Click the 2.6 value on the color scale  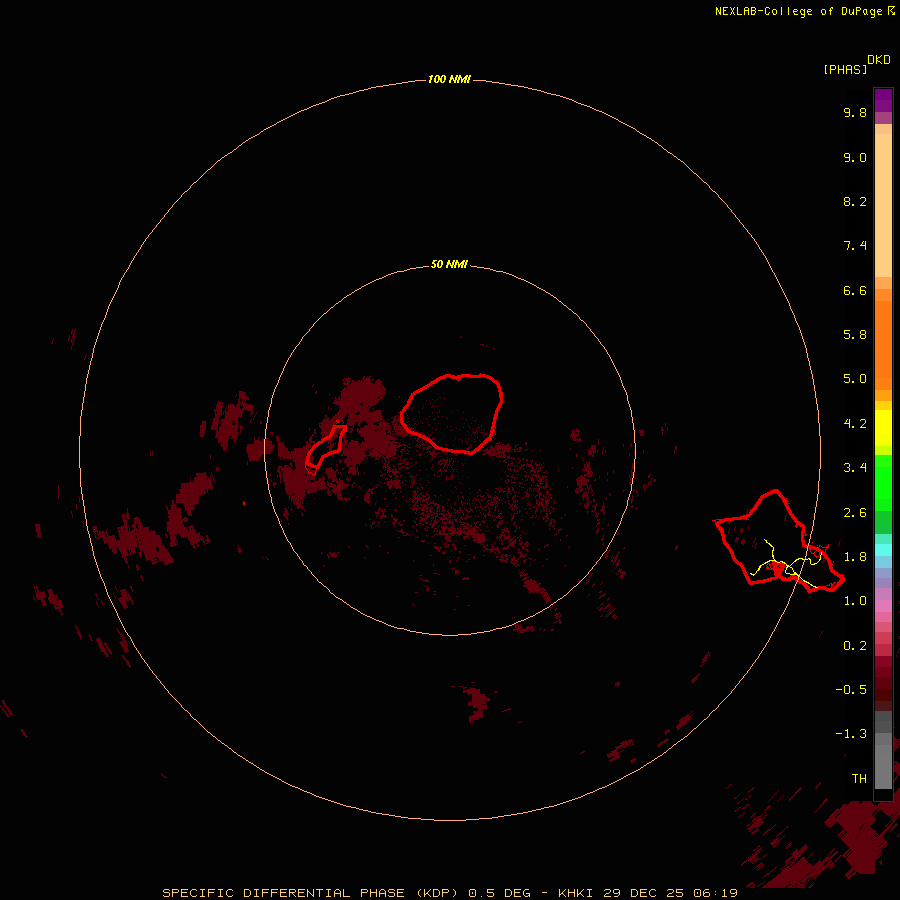coord(855,513)
